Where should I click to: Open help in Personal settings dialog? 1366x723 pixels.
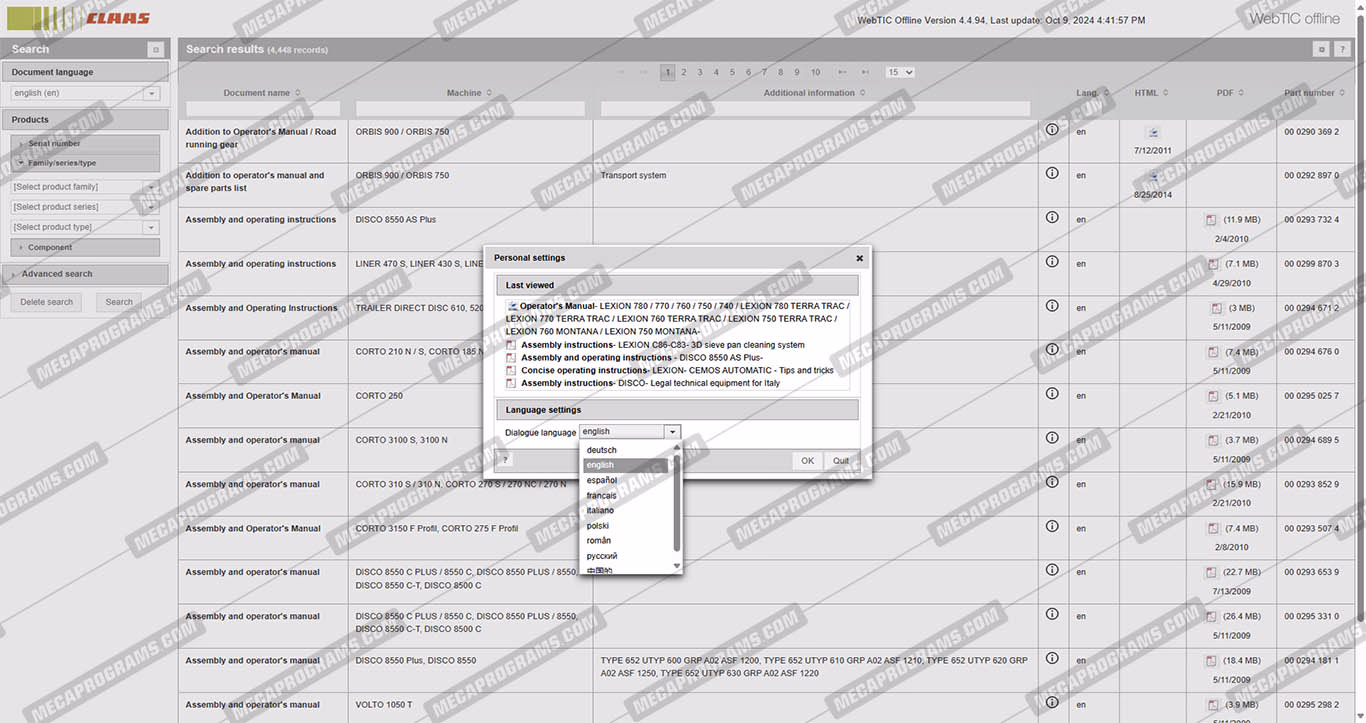coord(505,460)
